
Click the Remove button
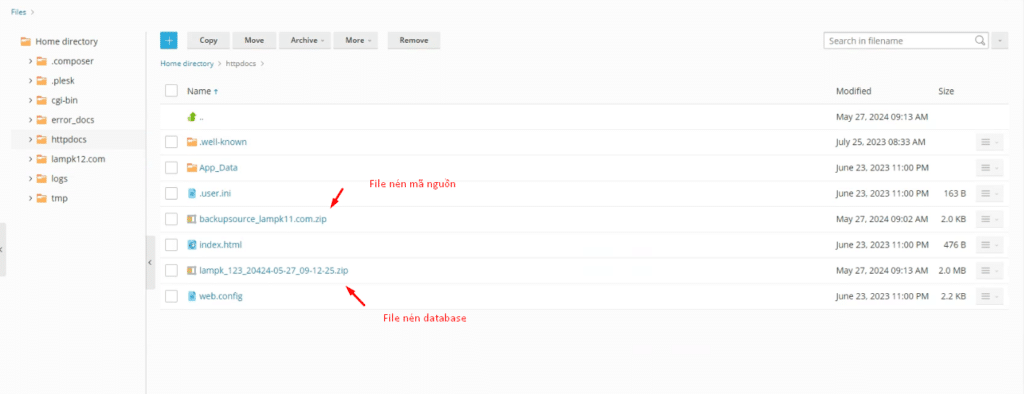click(413, 41)
